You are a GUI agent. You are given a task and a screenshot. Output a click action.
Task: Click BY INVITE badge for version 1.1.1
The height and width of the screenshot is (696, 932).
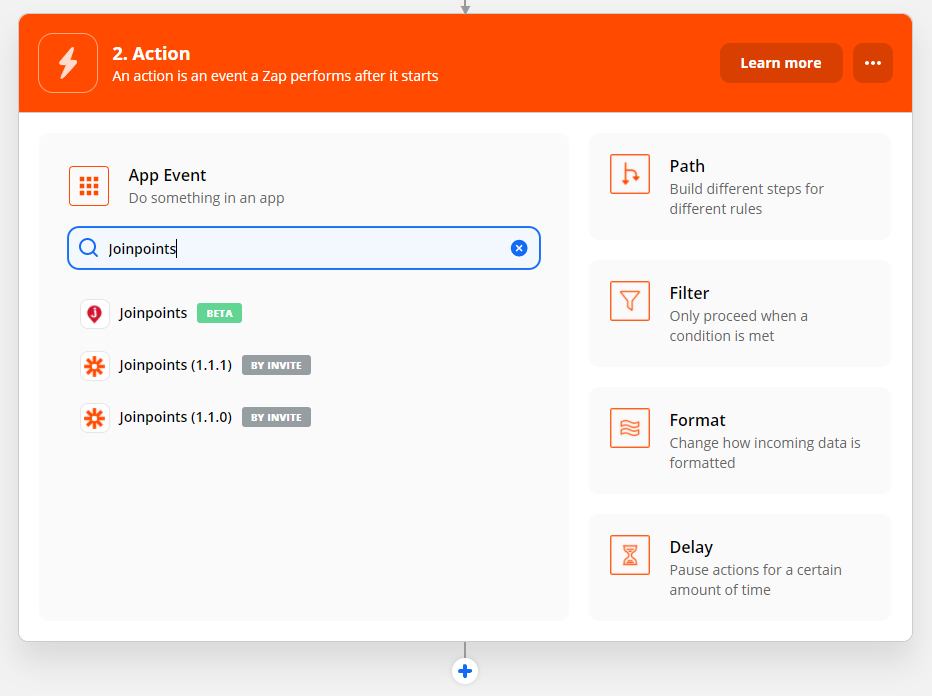276,366
